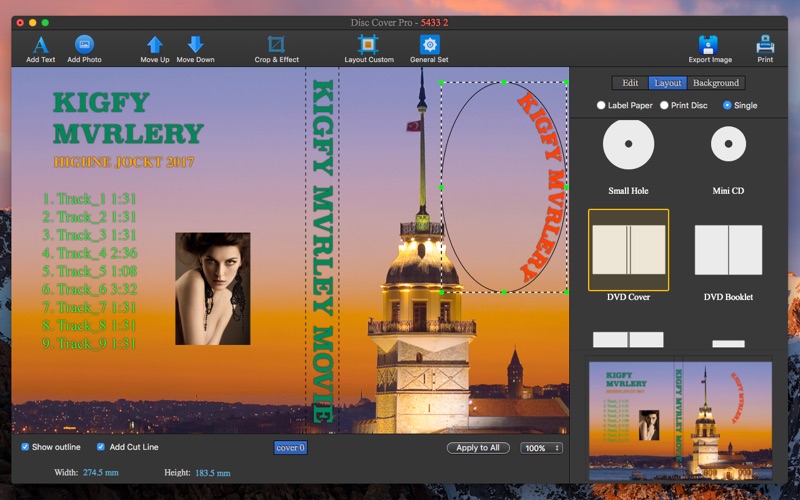Screen dimensions: 800x500
Task: Click the Apply to All button
Action: pos(478,448)
